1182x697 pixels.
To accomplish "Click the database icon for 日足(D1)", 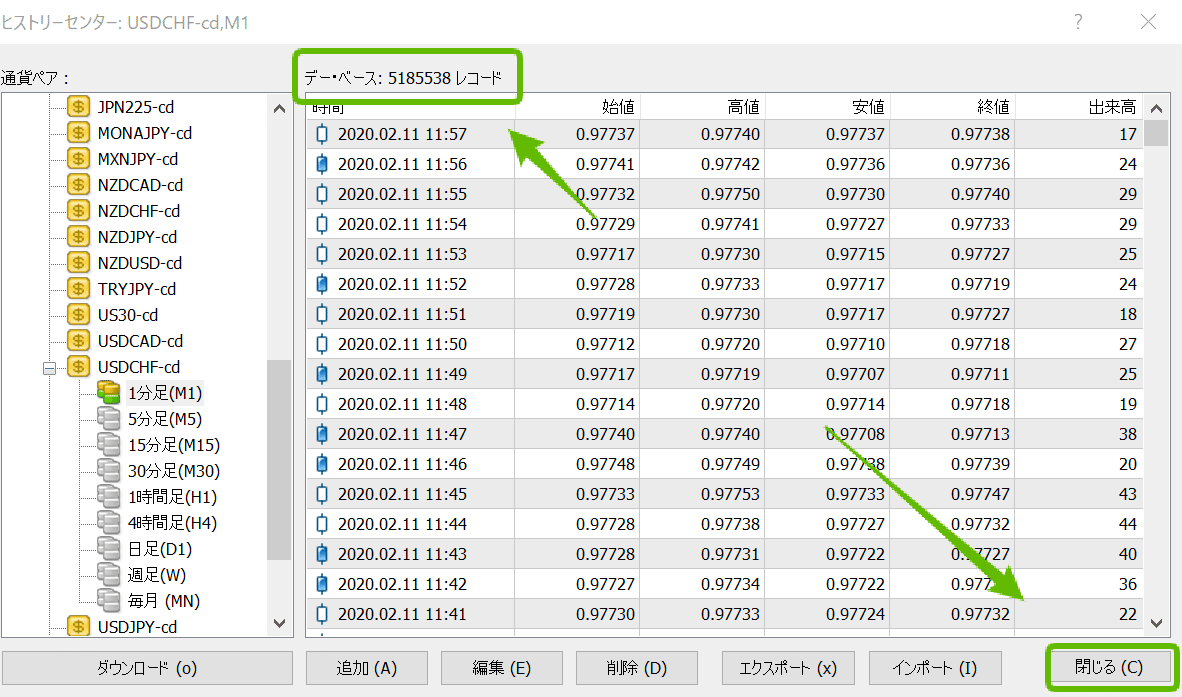I will pos(109,549).
